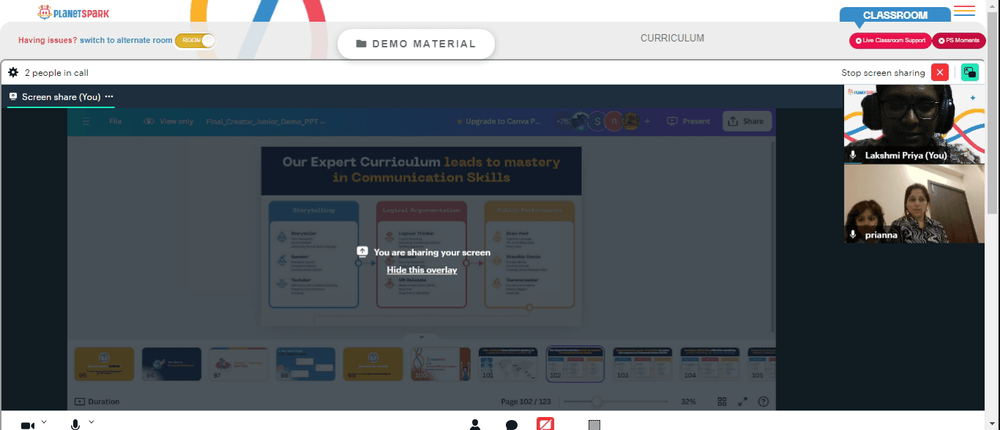Click the camera icon in bottom bar

pyautogui.click(x=27, y=425)
